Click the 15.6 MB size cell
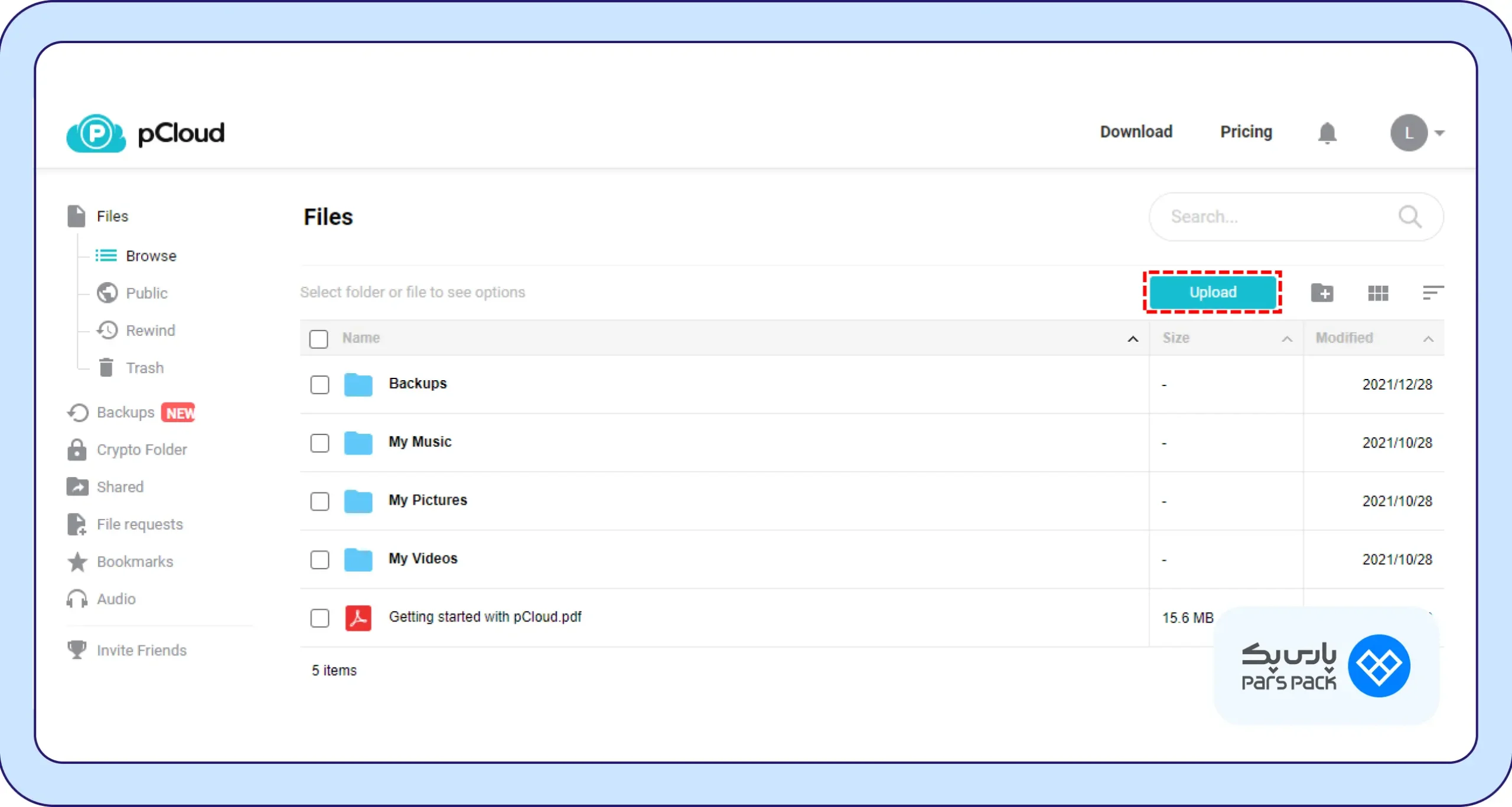The height and width of the screenshot is (807, 1512). point(1188,618)
